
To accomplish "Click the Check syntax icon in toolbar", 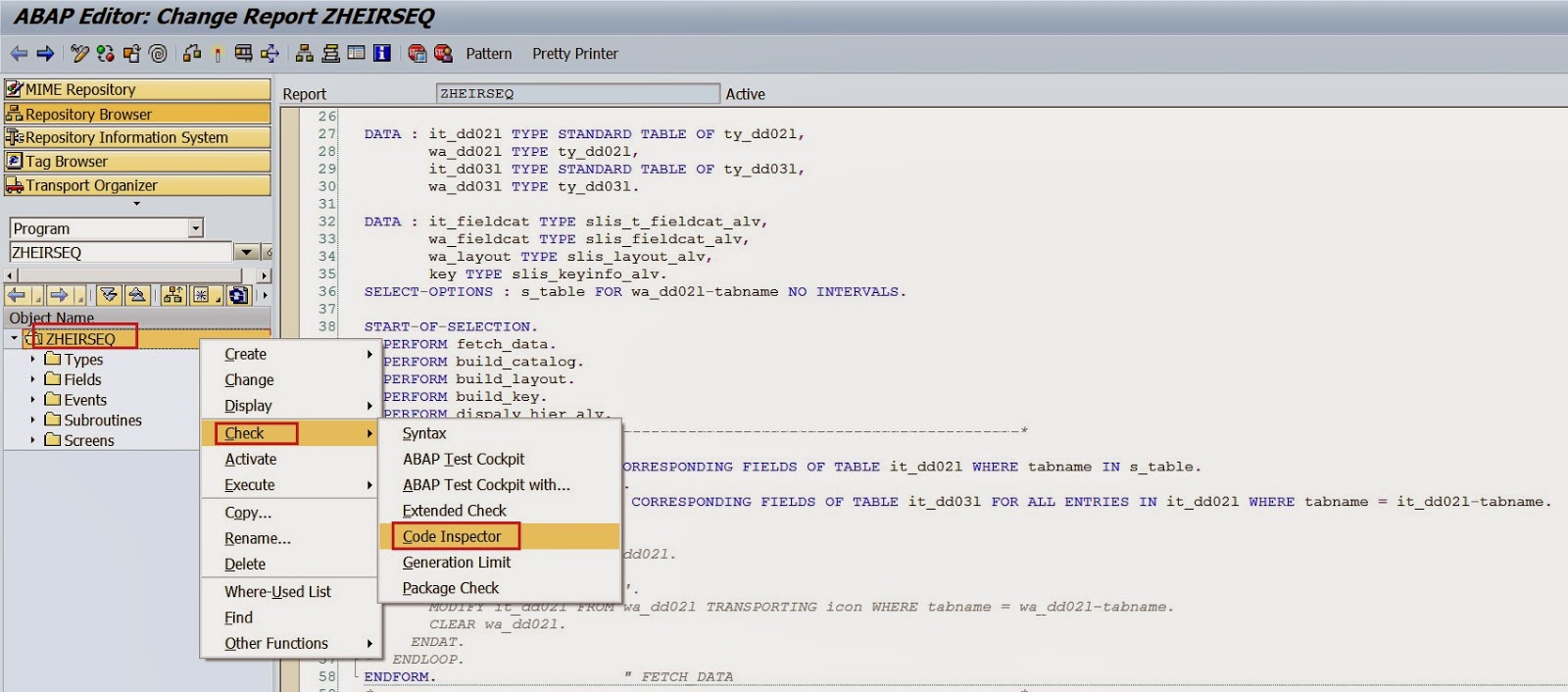I will 192,54.
